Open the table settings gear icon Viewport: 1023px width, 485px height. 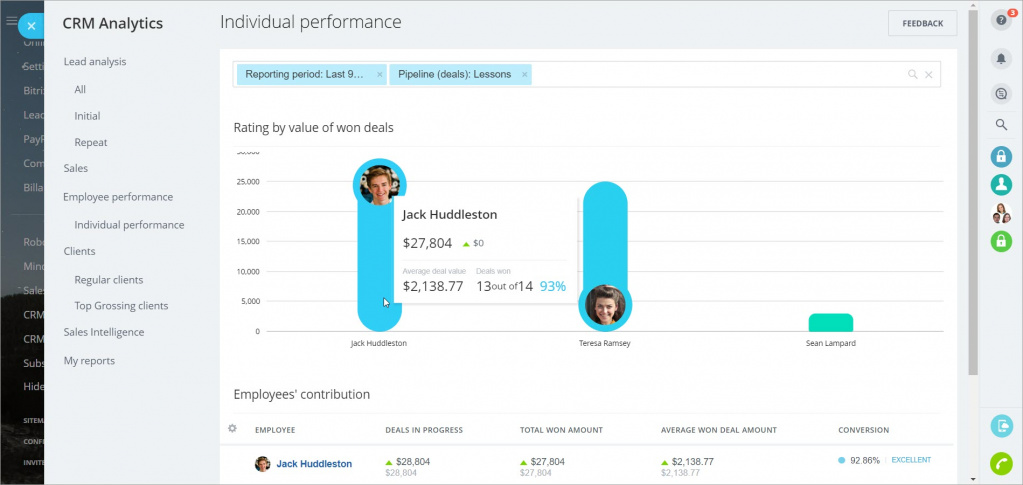click(233, 429)
